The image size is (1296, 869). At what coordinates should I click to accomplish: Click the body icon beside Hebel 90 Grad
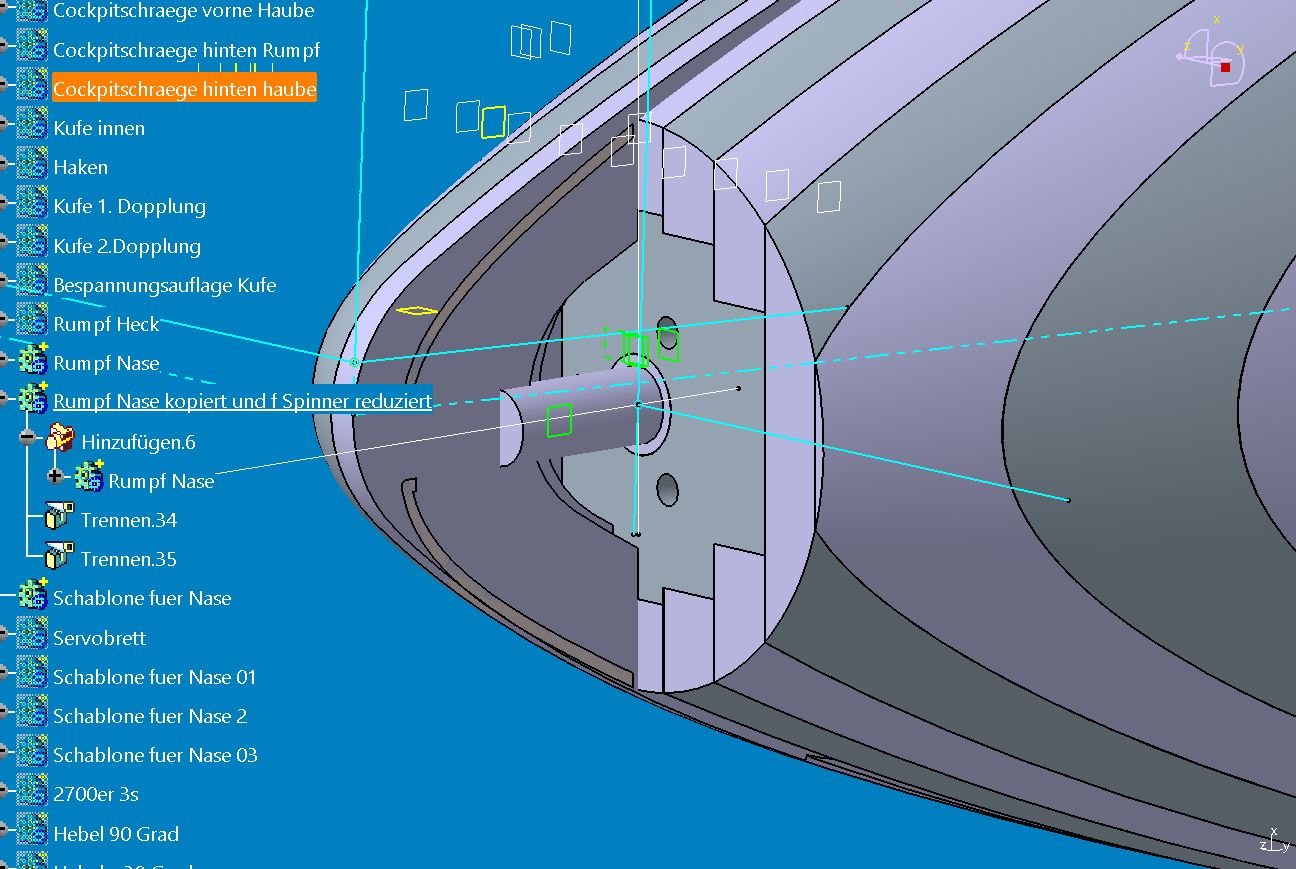click(x=32, y=832)
